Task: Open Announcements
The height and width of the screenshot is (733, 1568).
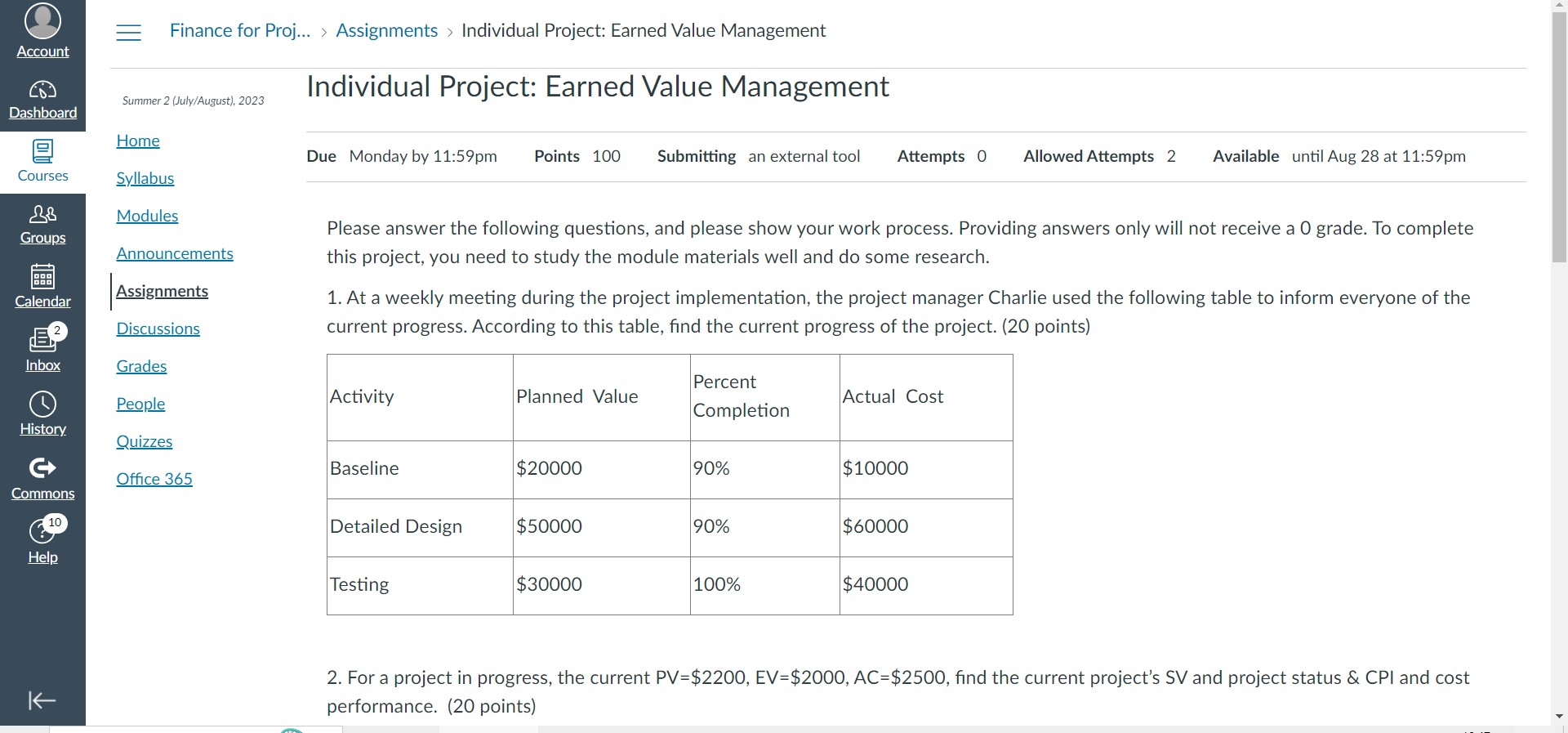Action: [x=175, y=253]
